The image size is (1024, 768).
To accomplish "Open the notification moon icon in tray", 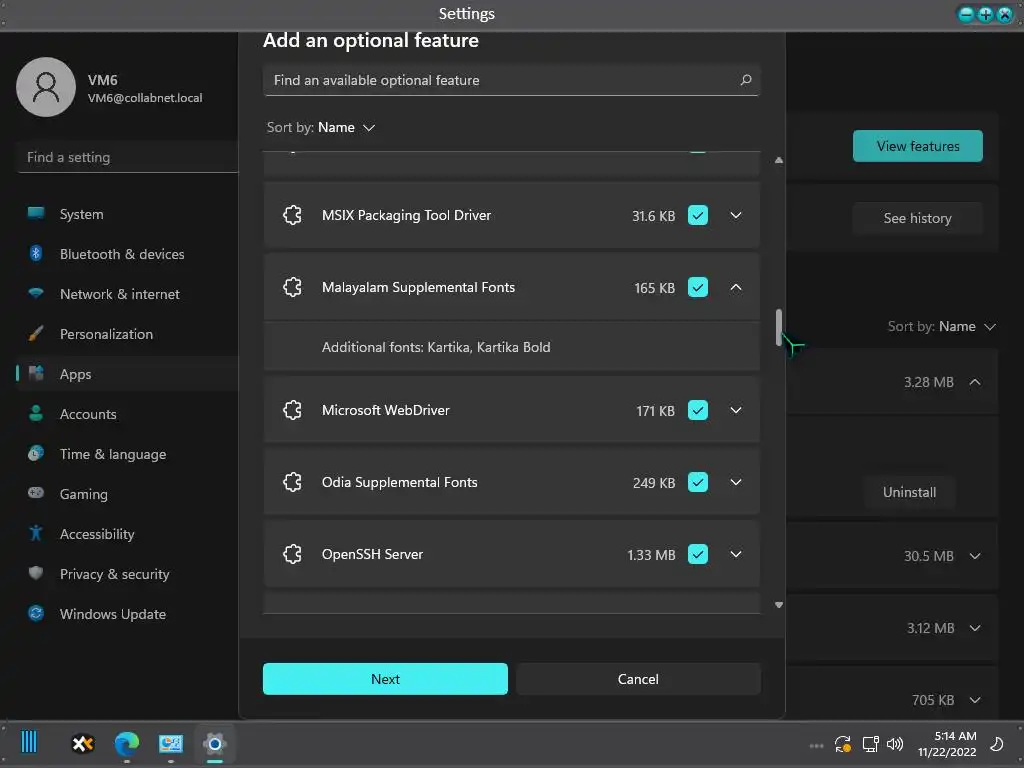I will [997, 744].
